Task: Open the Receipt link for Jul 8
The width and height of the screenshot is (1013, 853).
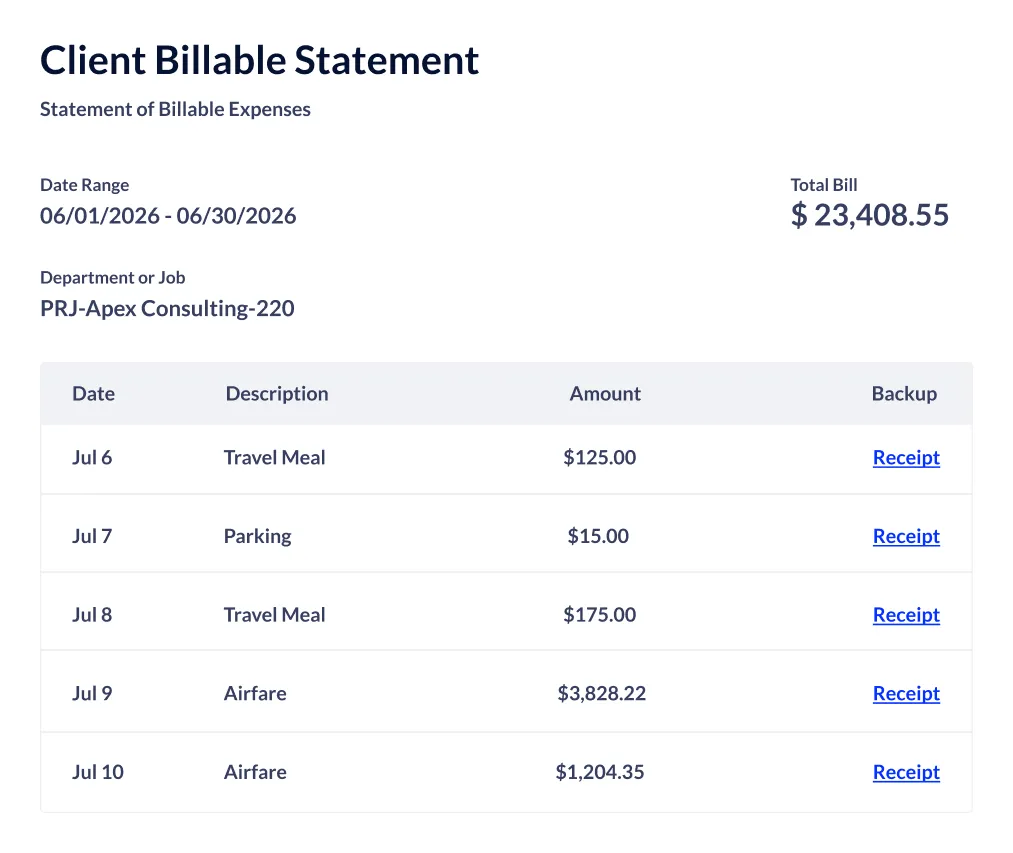Action: [906, 615]
